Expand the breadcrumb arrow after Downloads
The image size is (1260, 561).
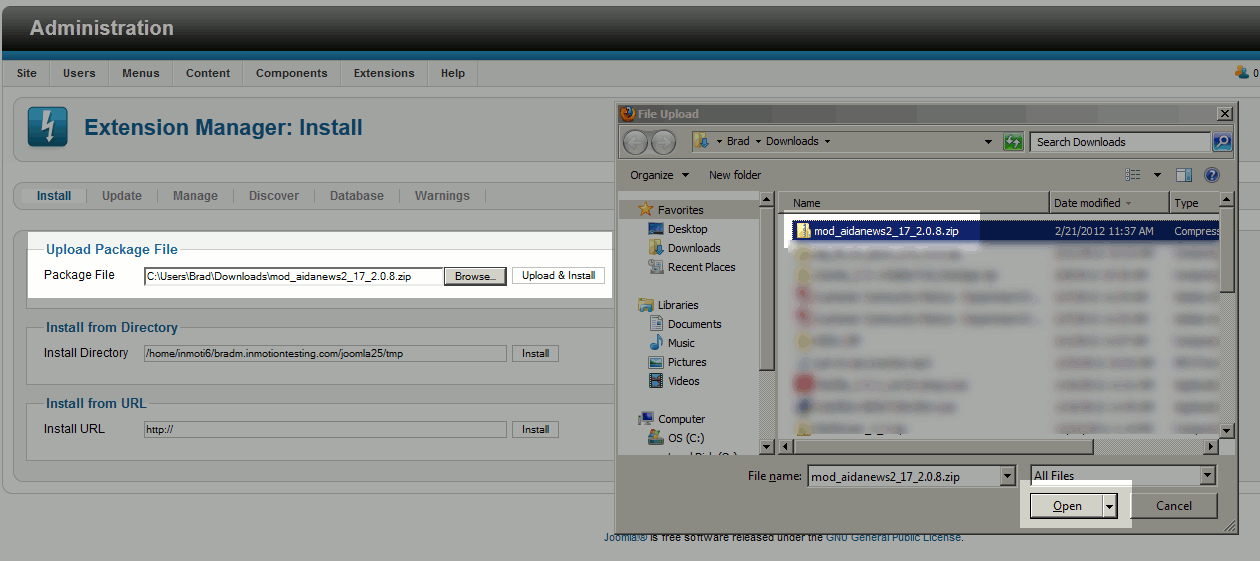point(827,142)
